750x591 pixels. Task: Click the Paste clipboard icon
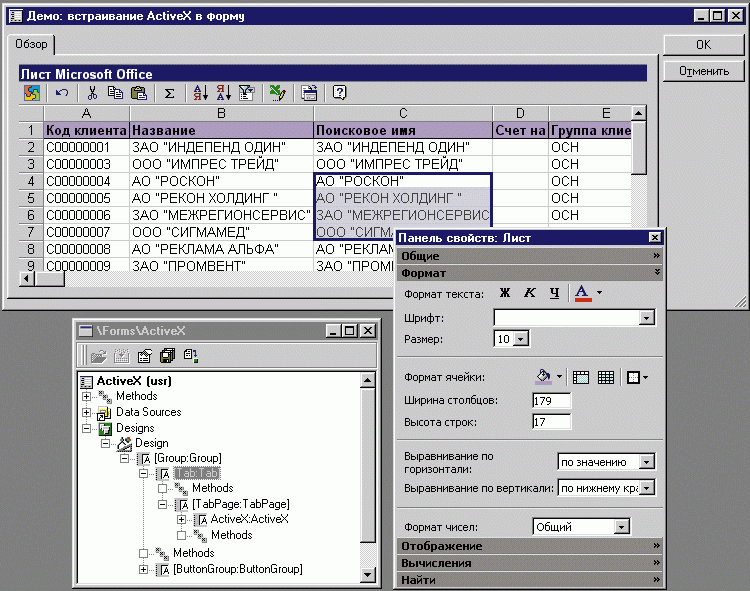139,93
